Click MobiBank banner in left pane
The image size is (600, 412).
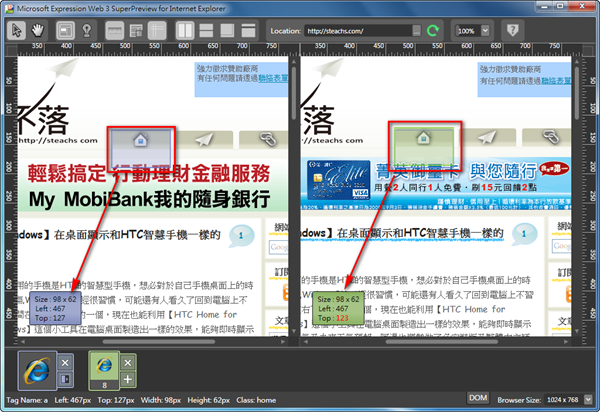tap(153, 186)
